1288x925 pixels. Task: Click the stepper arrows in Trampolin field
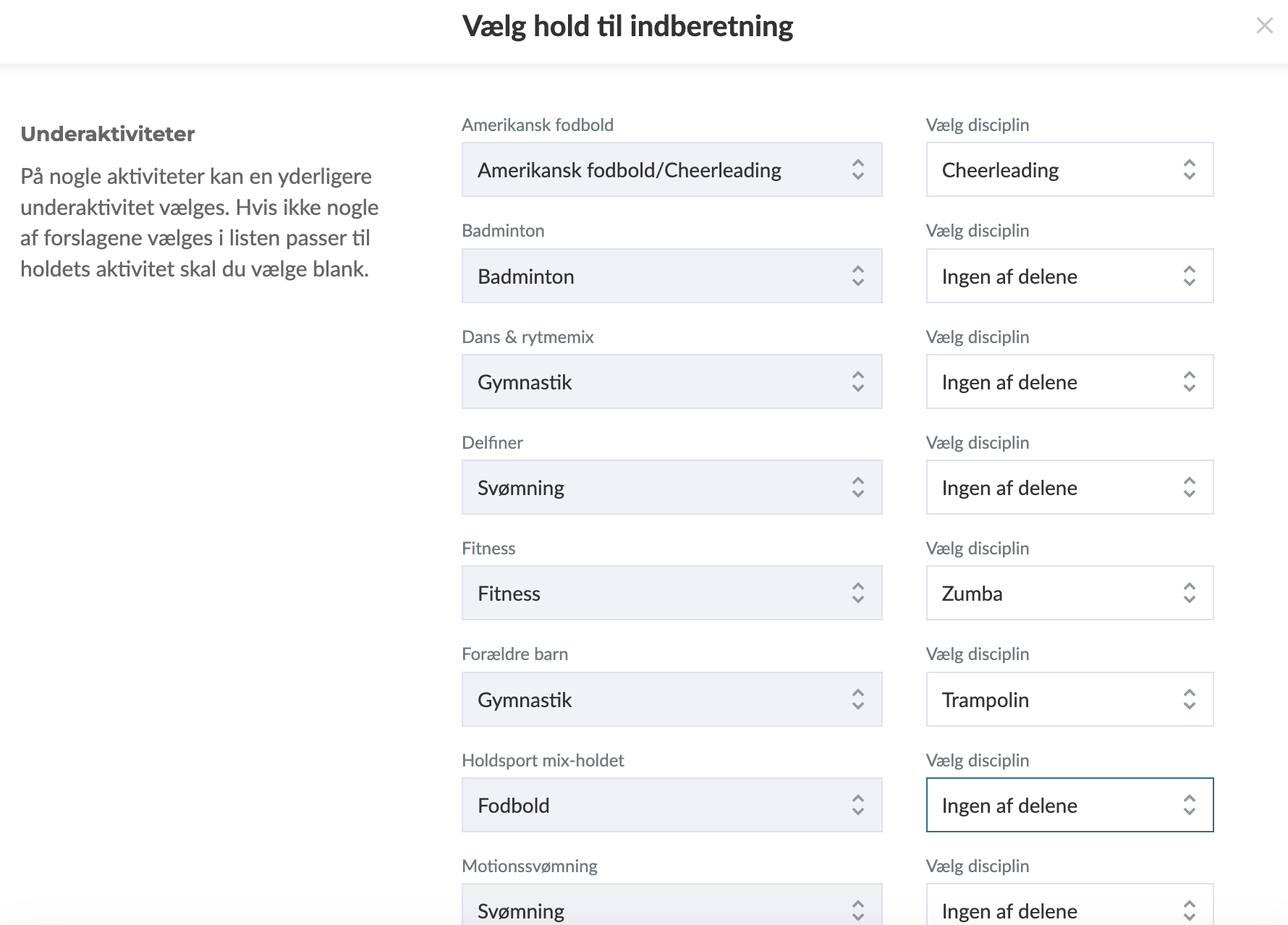point(1189,699)
